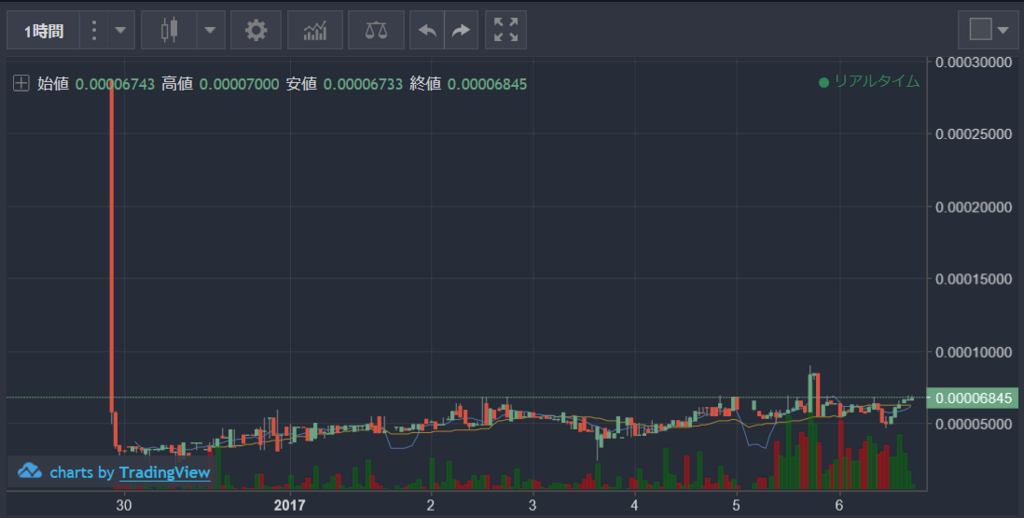Click the 0.00020000 price axis label
The height and width of the screenshot is (518, 1024).
click(974, 207)
